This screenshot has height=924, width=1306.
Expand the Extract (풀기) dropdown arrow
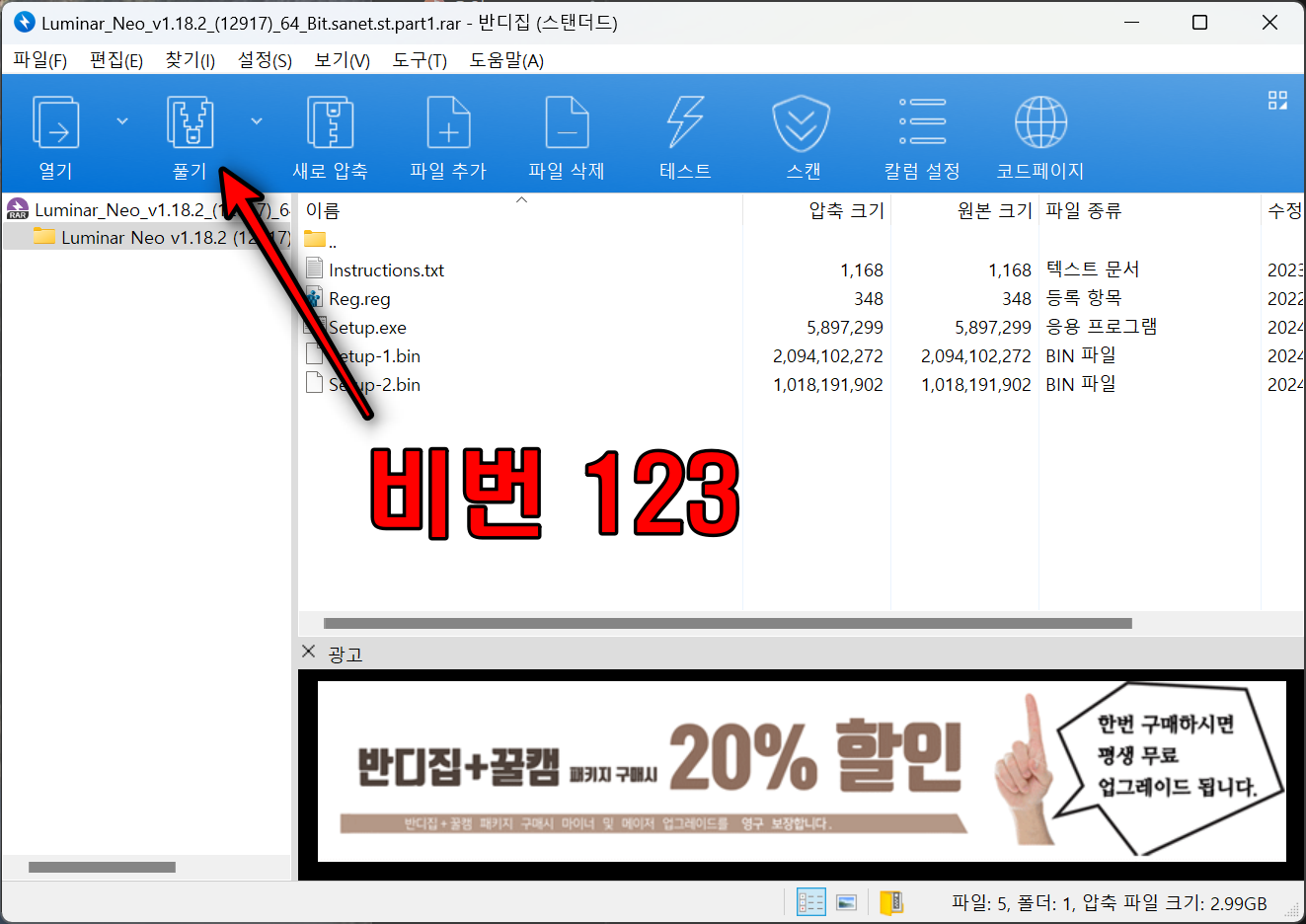click(257, 121)
